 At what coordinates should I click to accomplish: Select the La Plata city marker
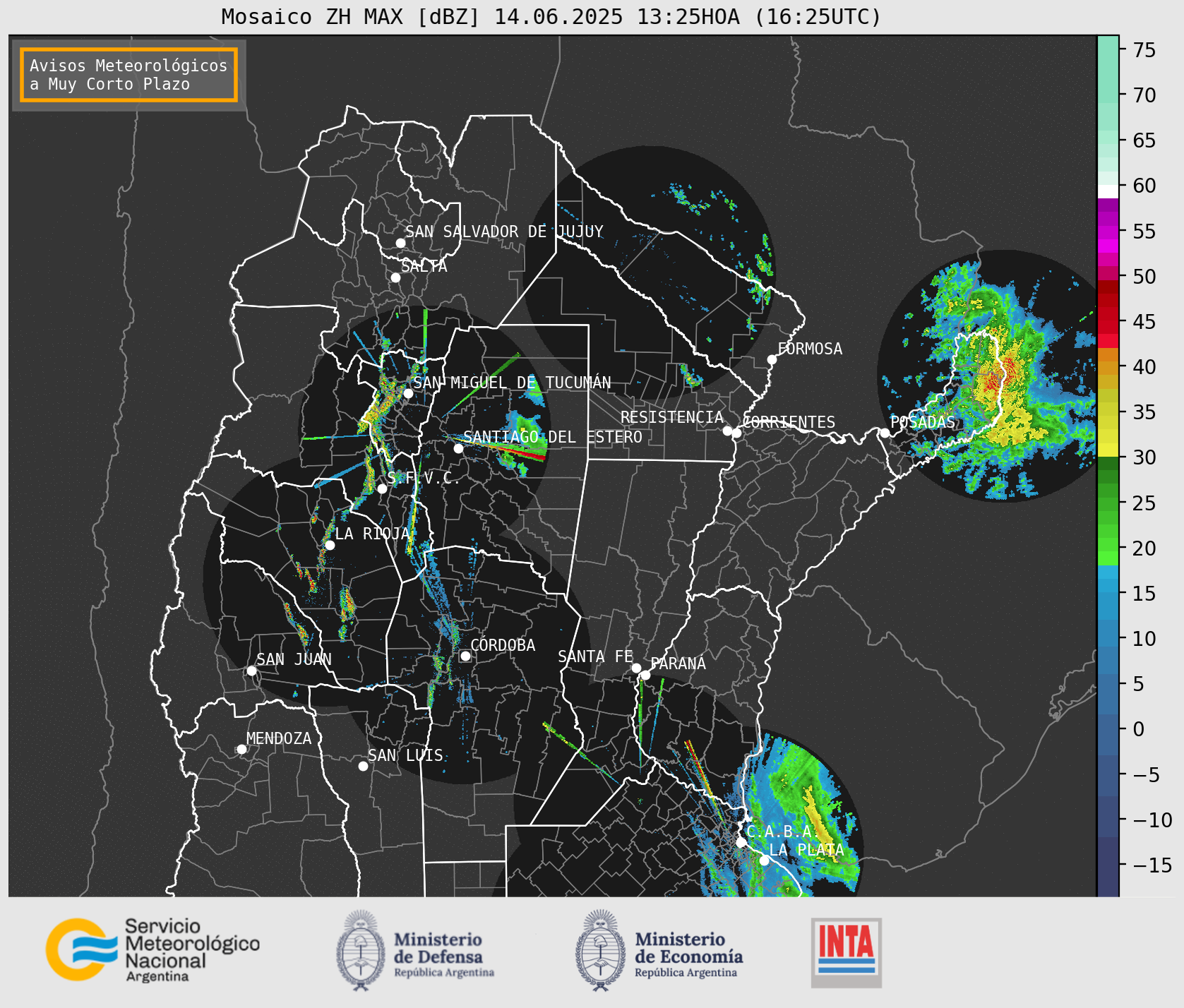click(764, 860)
